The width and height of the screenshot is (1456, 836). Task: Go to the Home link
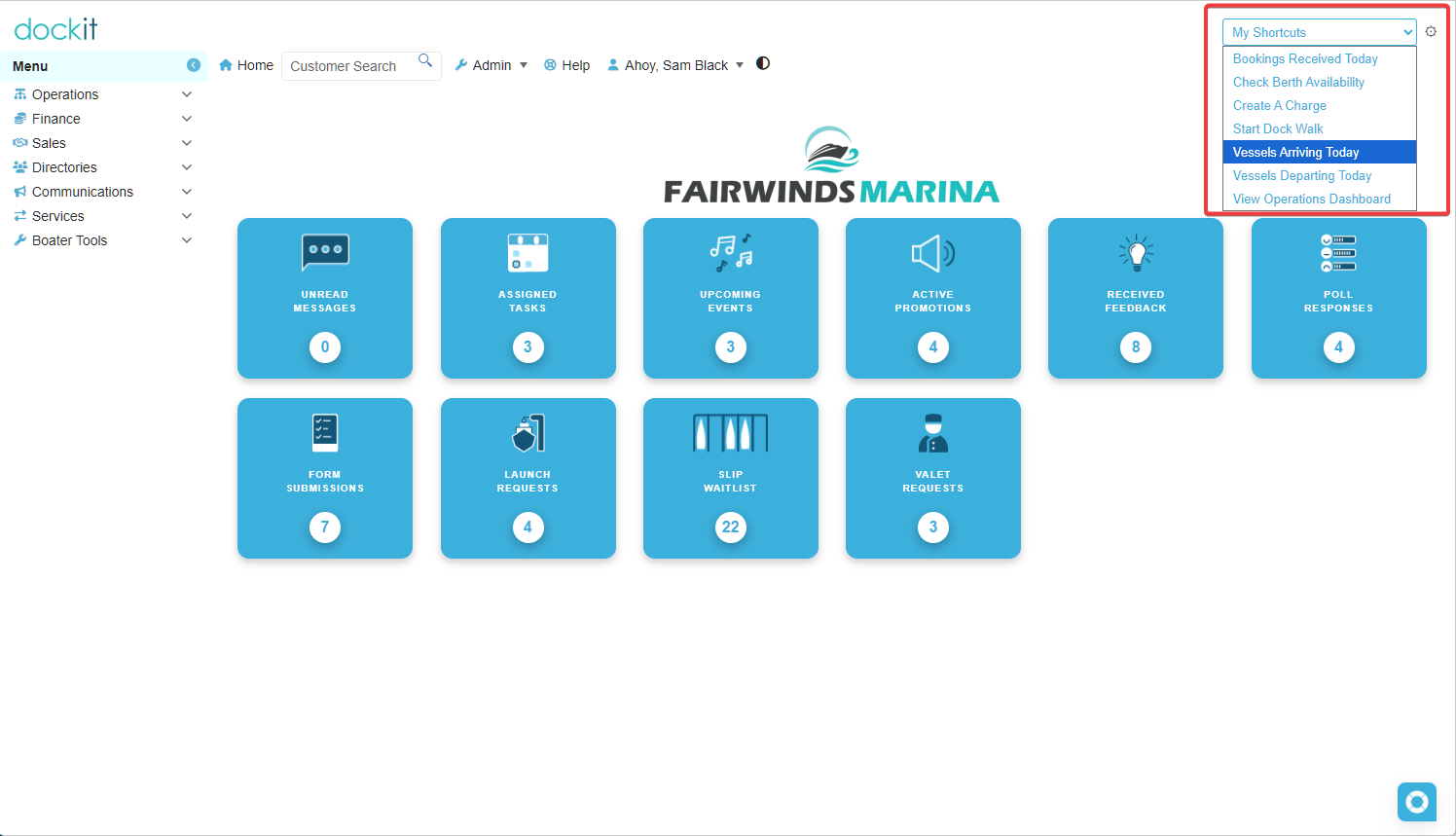tap(246, 65)
